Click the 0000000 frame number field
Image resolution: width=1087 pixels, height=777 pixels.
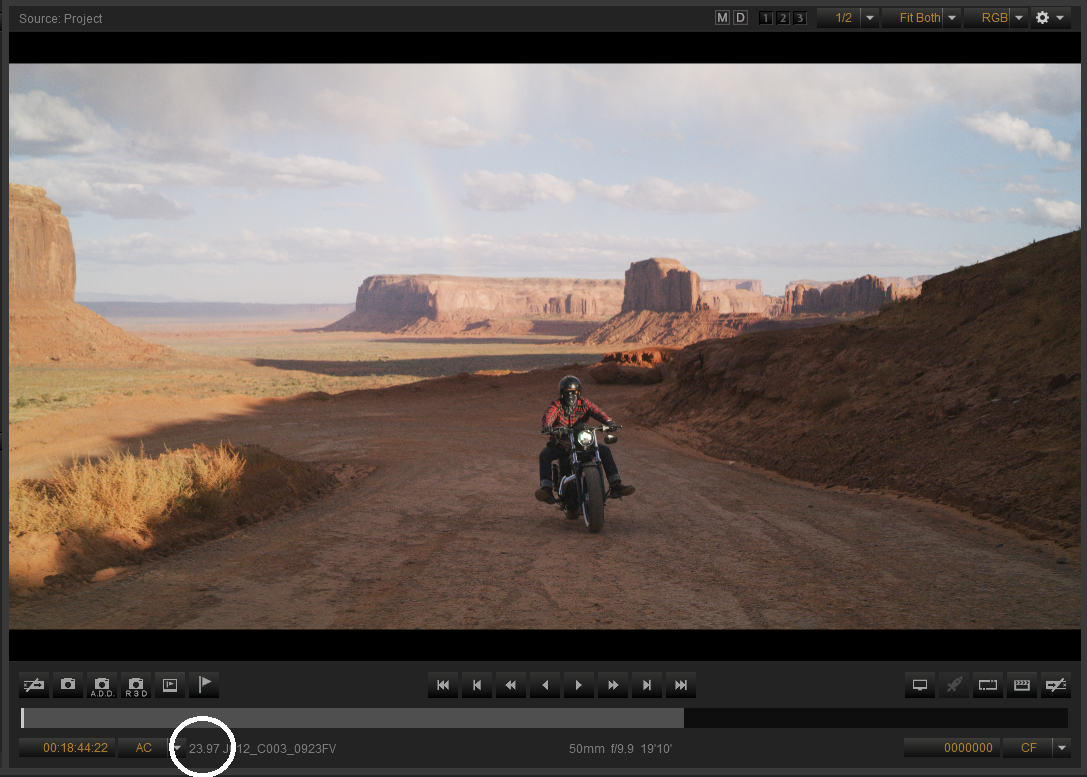(x=953, y=748)
